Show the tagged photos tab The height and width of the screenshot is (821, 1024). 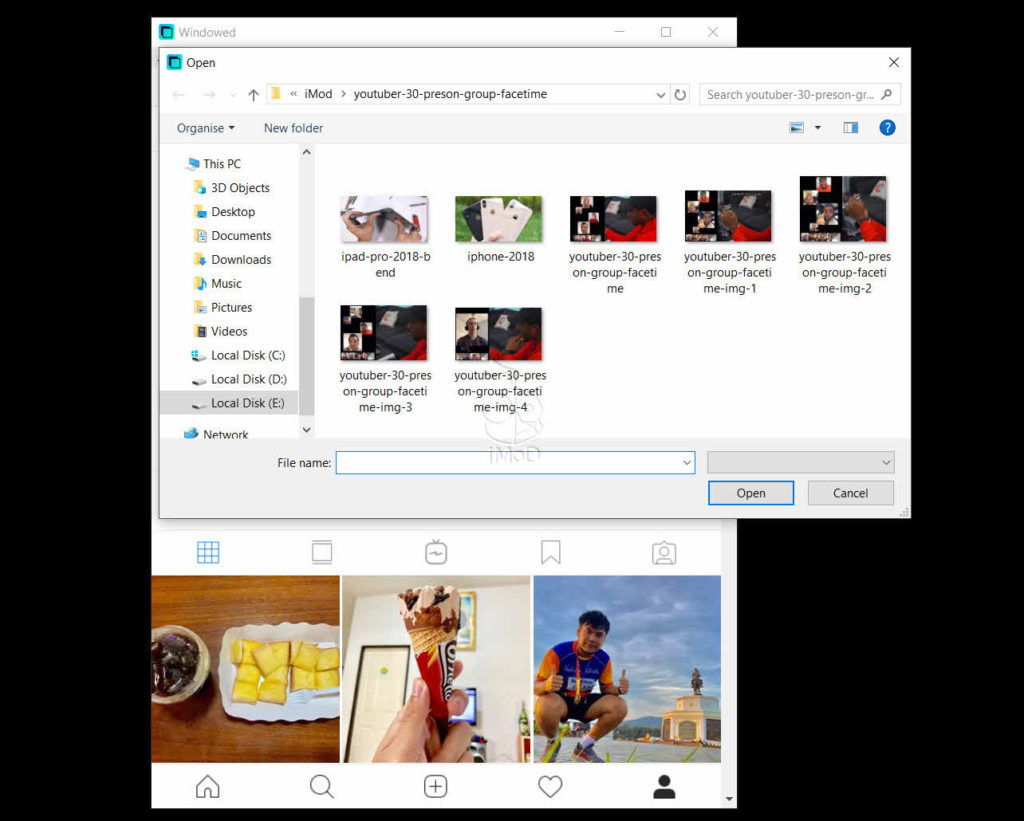point(664,552)
